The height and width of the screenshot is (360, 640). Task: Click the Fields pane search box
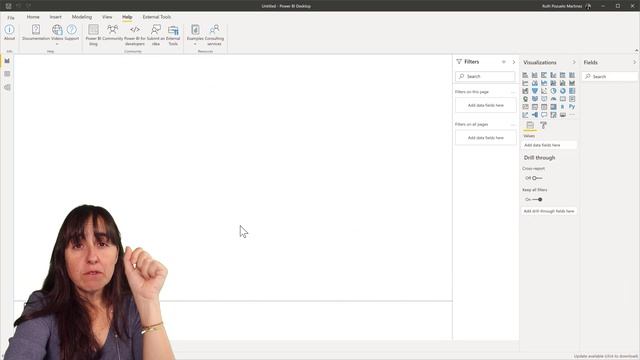[x=610, y=76]
